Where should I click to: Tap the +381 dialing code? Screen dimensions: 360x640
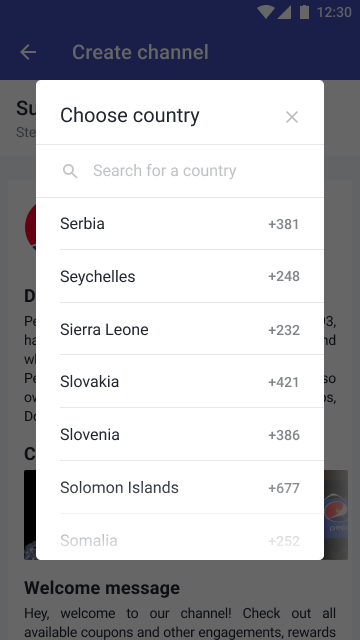click(x=284, y=224)
